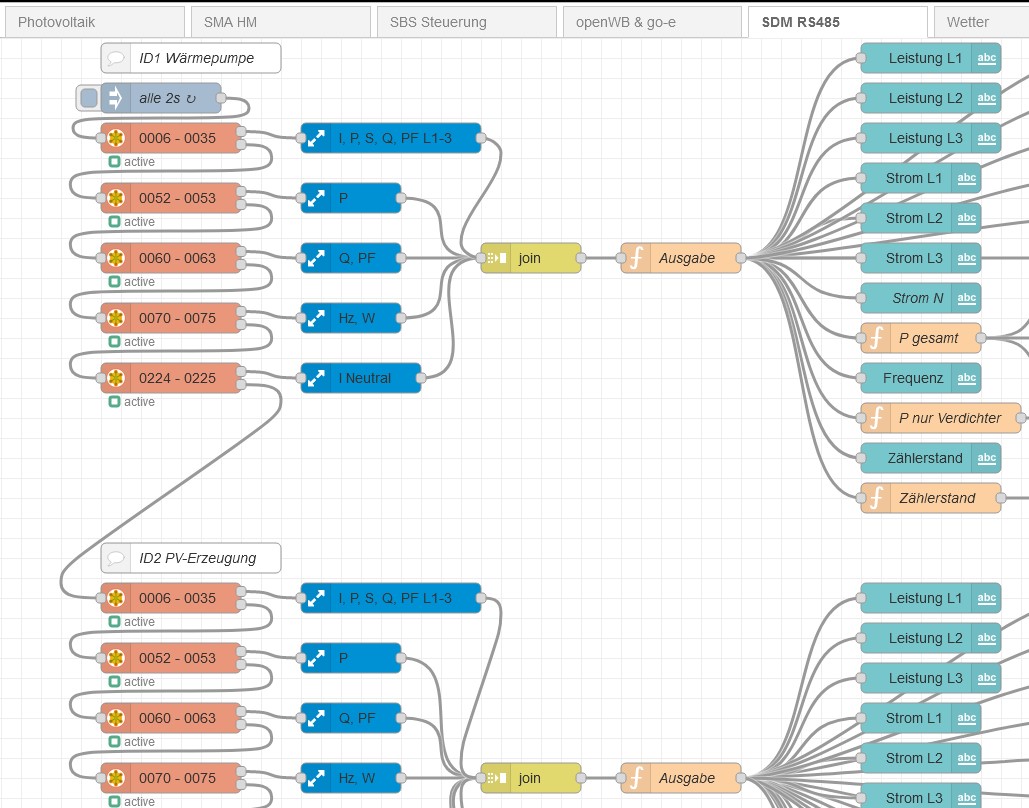Select Modbus icon of 0070 - 0075 under ID2 PV-Erzeugung
The width and height of the screenshot is (1029, 808).
coord(116,778)
